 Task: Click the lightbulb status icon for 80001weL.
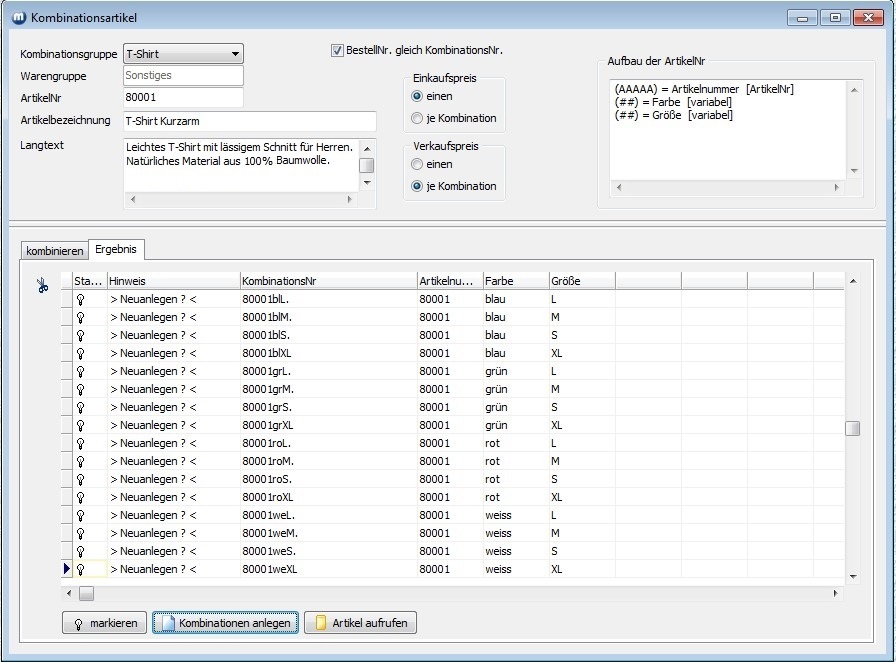tap(80, 515)
